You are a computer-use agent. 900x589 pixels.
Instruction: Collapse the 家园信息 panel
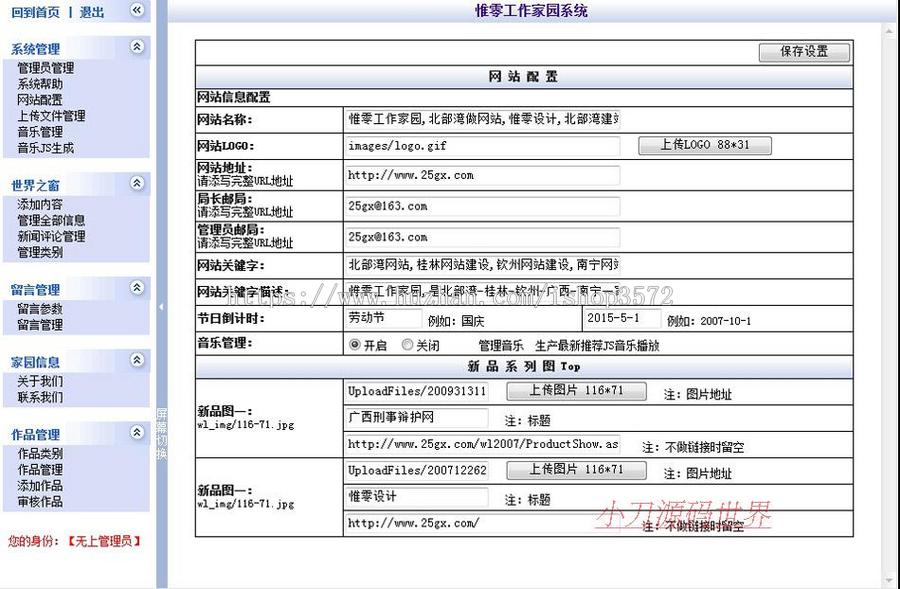136,361
